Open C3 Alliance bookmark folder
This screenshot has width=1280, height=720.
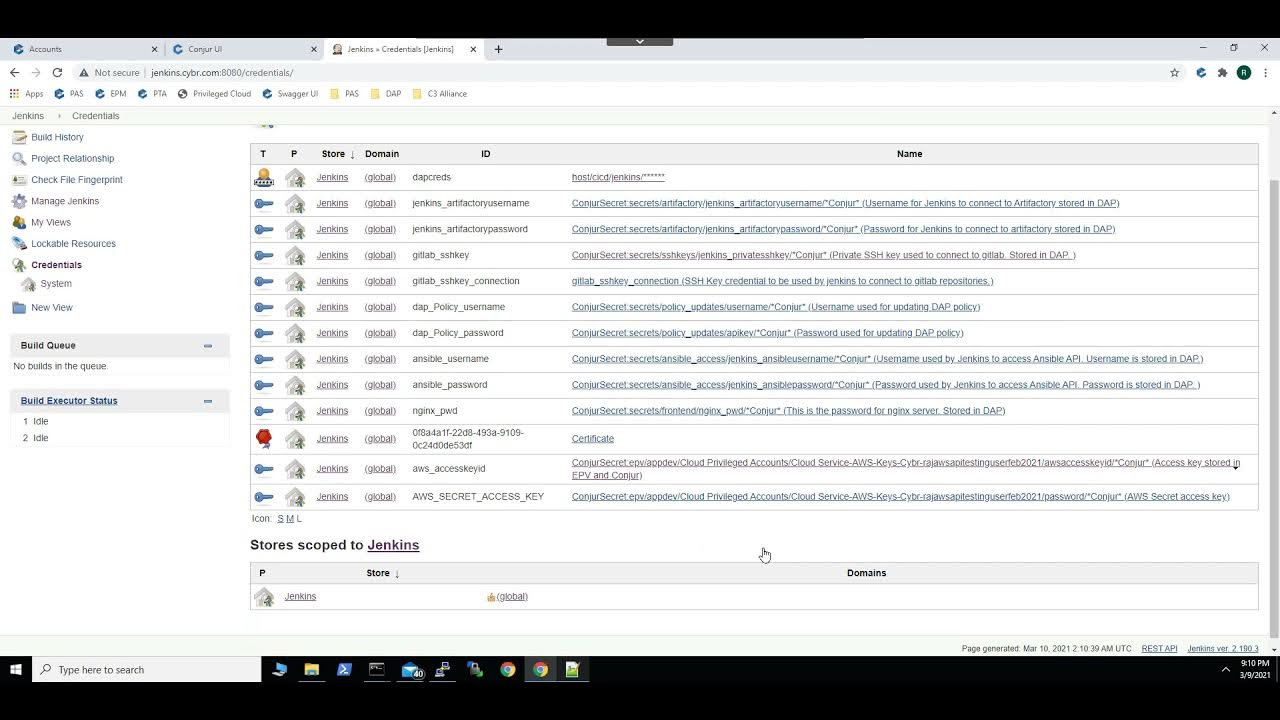pos(439,94)
